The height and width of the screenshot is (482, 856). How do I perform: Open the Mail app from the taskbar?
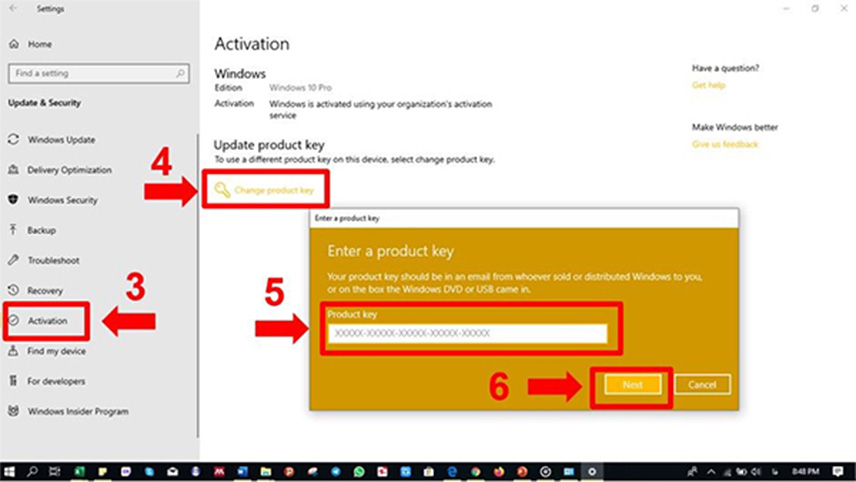coord(173,472)
